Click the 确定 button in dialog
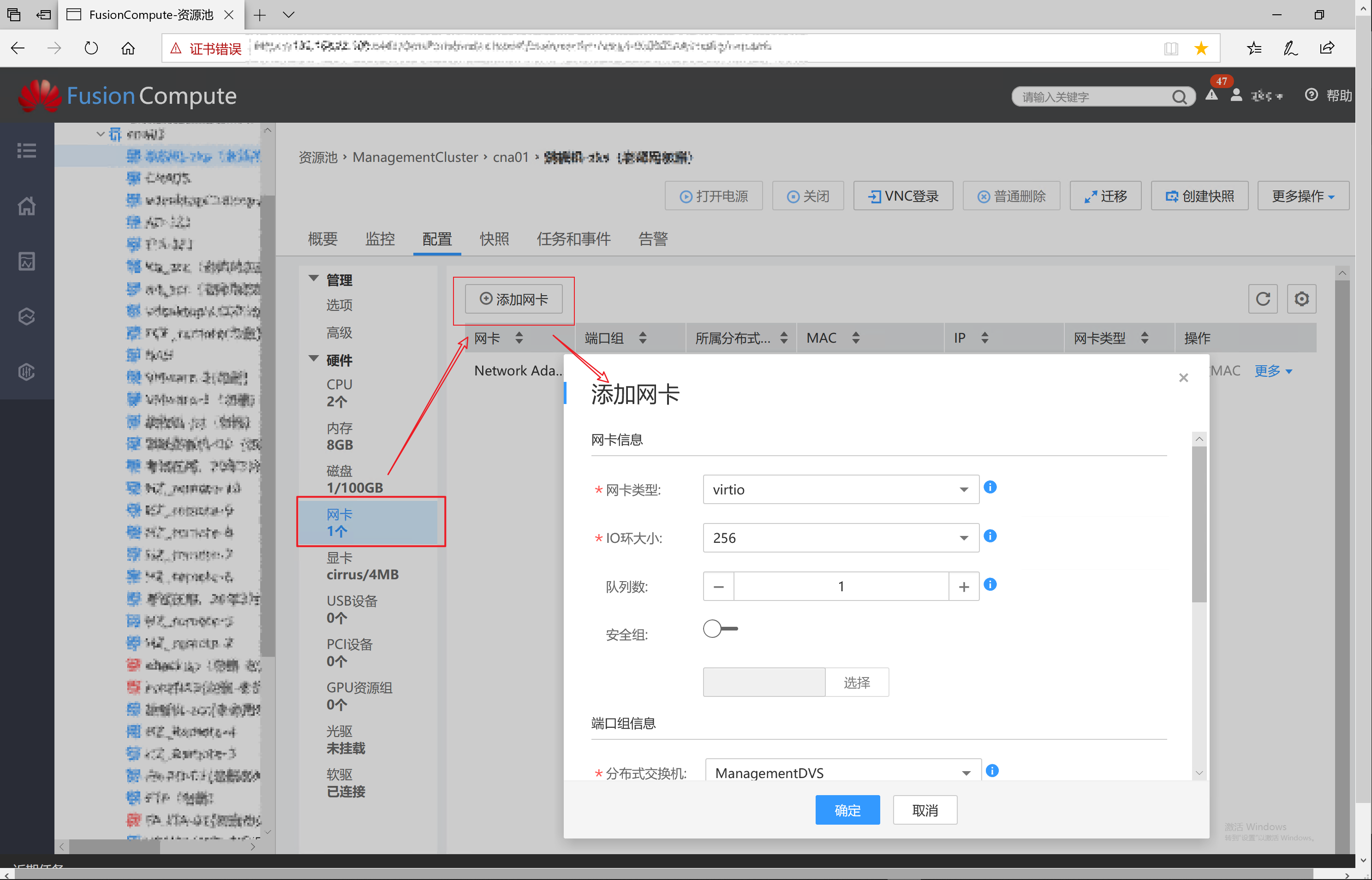Image resolution: width=1372 pixels, height=880 pixels. [x=847, y=810]
